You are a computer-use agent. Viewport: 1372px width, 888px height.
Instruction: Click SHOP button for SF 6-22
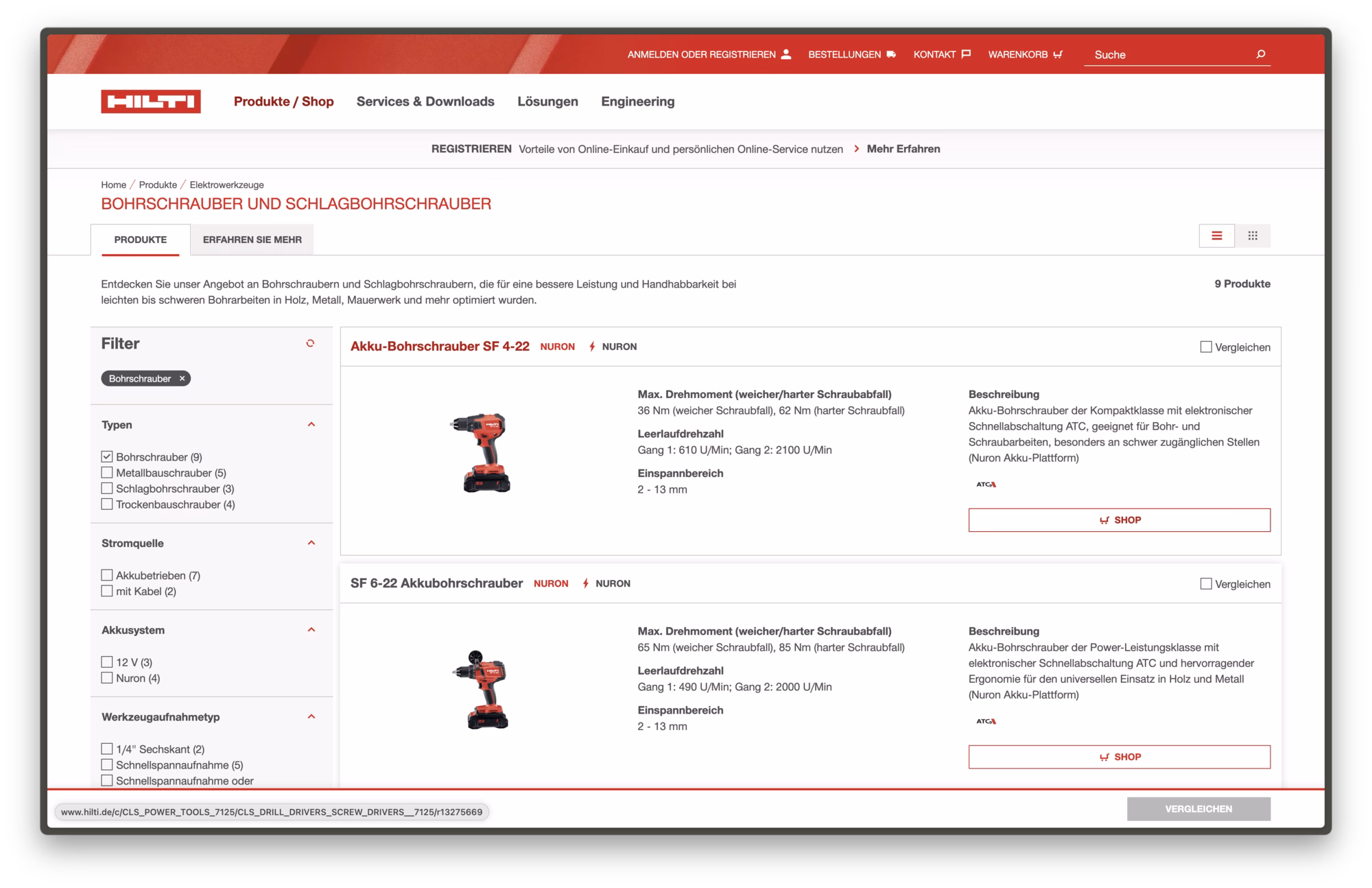[1119, 757]
